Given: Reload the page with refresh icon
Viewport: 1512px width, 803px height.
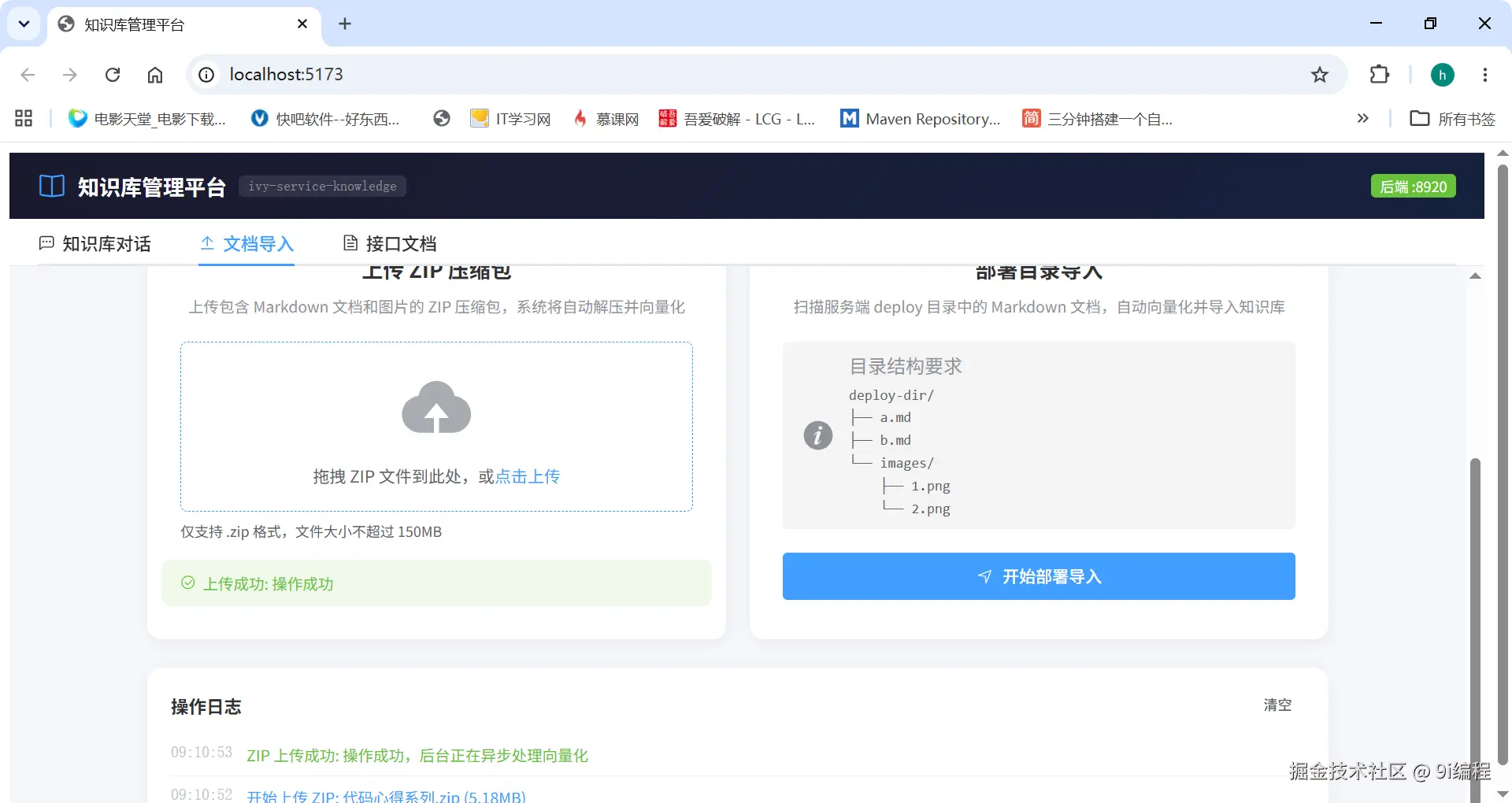Looking at the screenshot, I should (113, 75).
